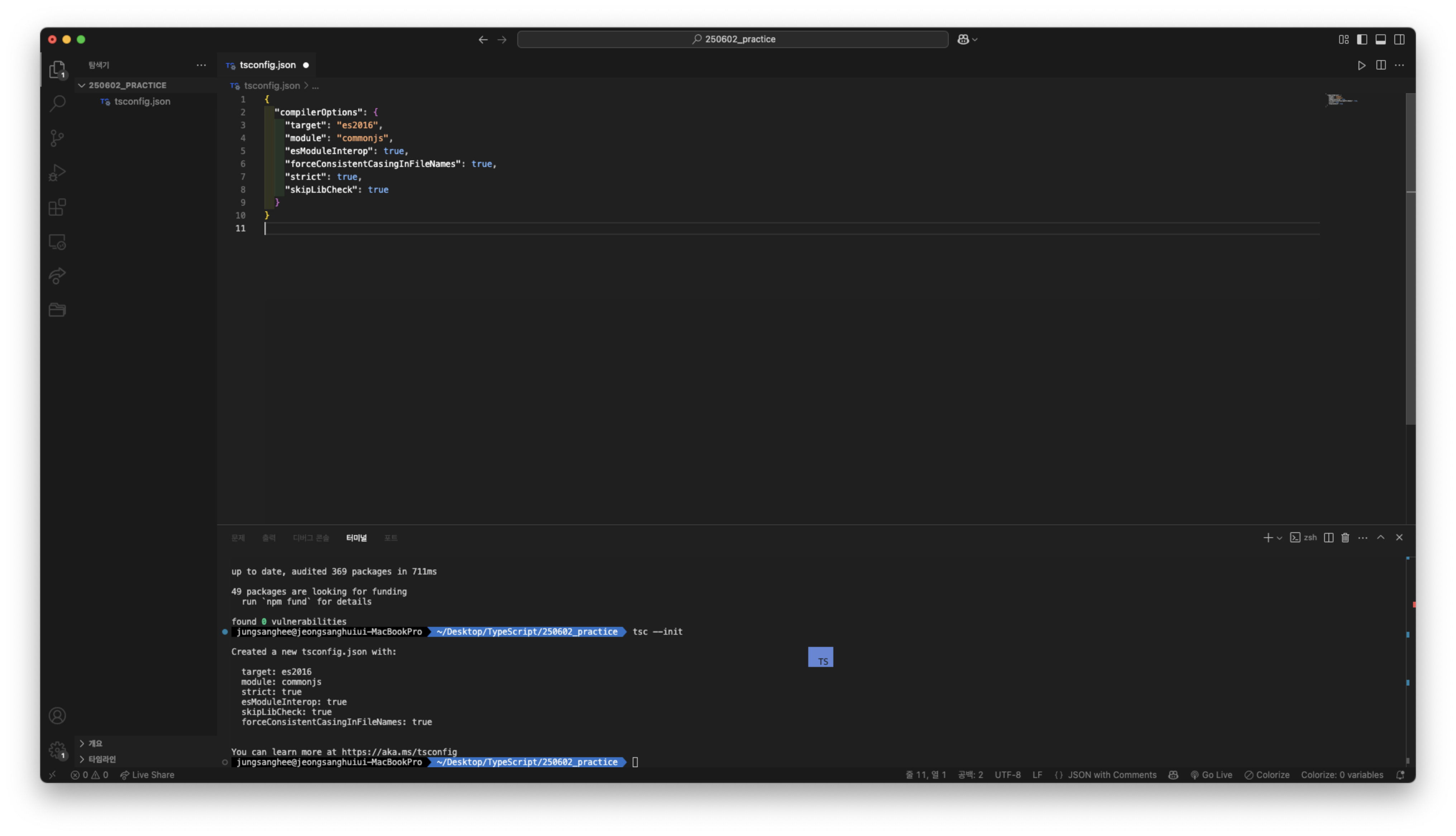
Task: Click the tsconfig.json breadcrumb
Action: tap(272, 86)
